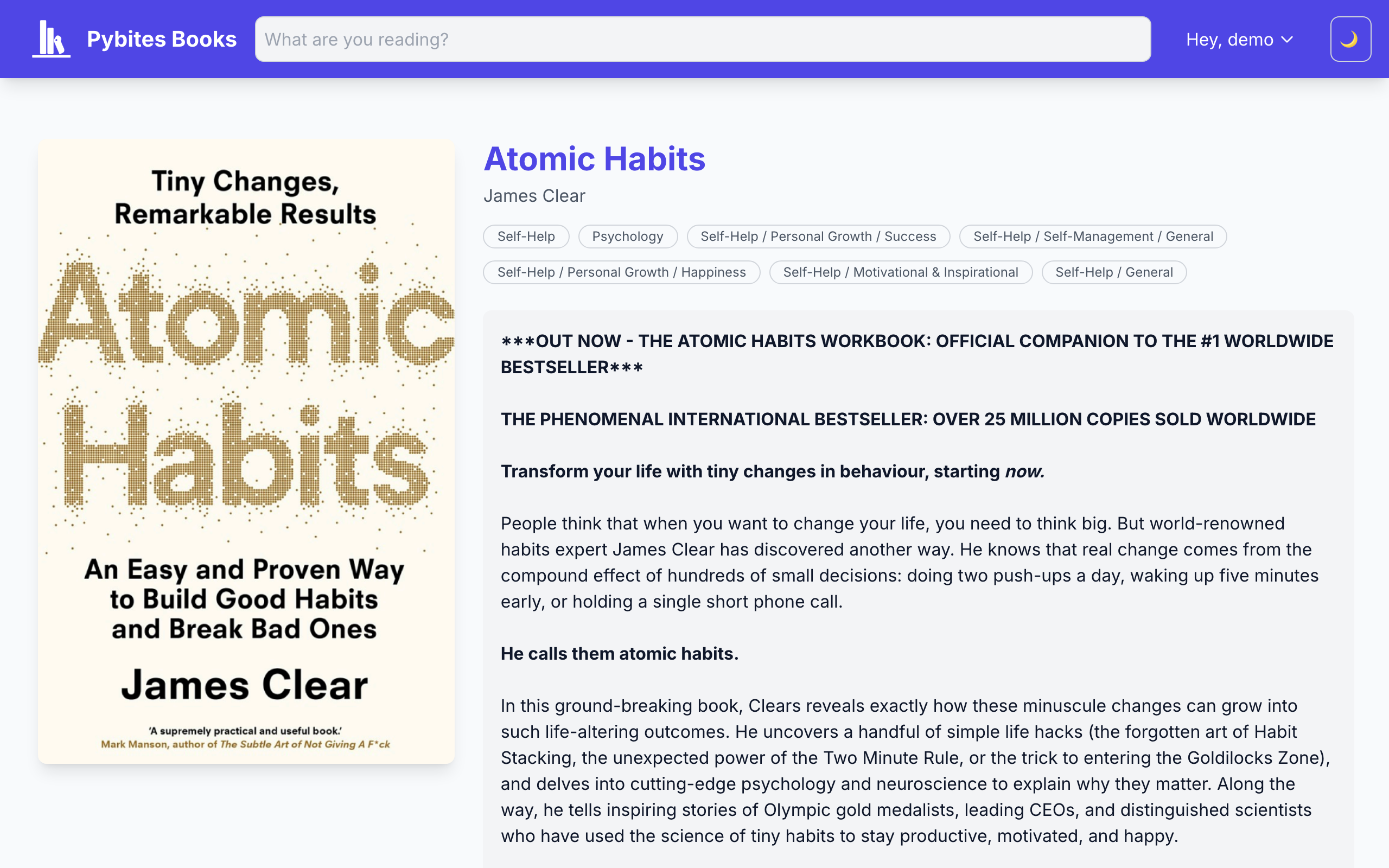Click 'Self-Help / Personal Growth / Happiness' tag
The width and height of the screenshot is (1389, 868).
[621, 272]
